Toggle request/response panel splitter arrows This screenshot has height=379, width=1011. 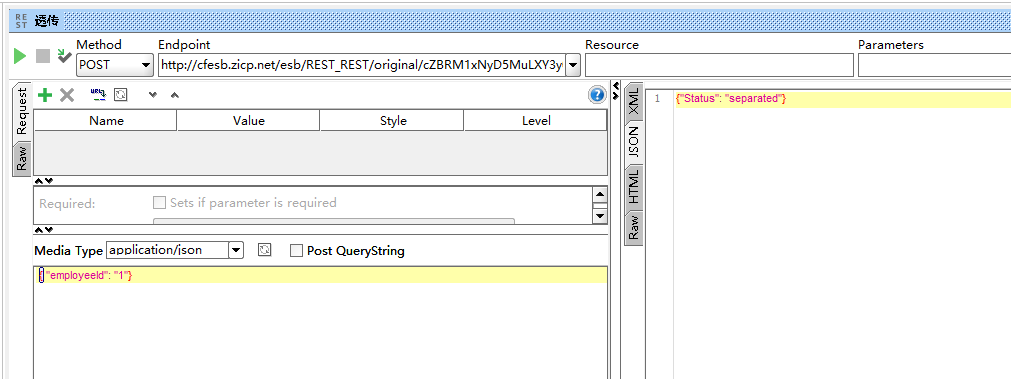(x=615, y=90)
